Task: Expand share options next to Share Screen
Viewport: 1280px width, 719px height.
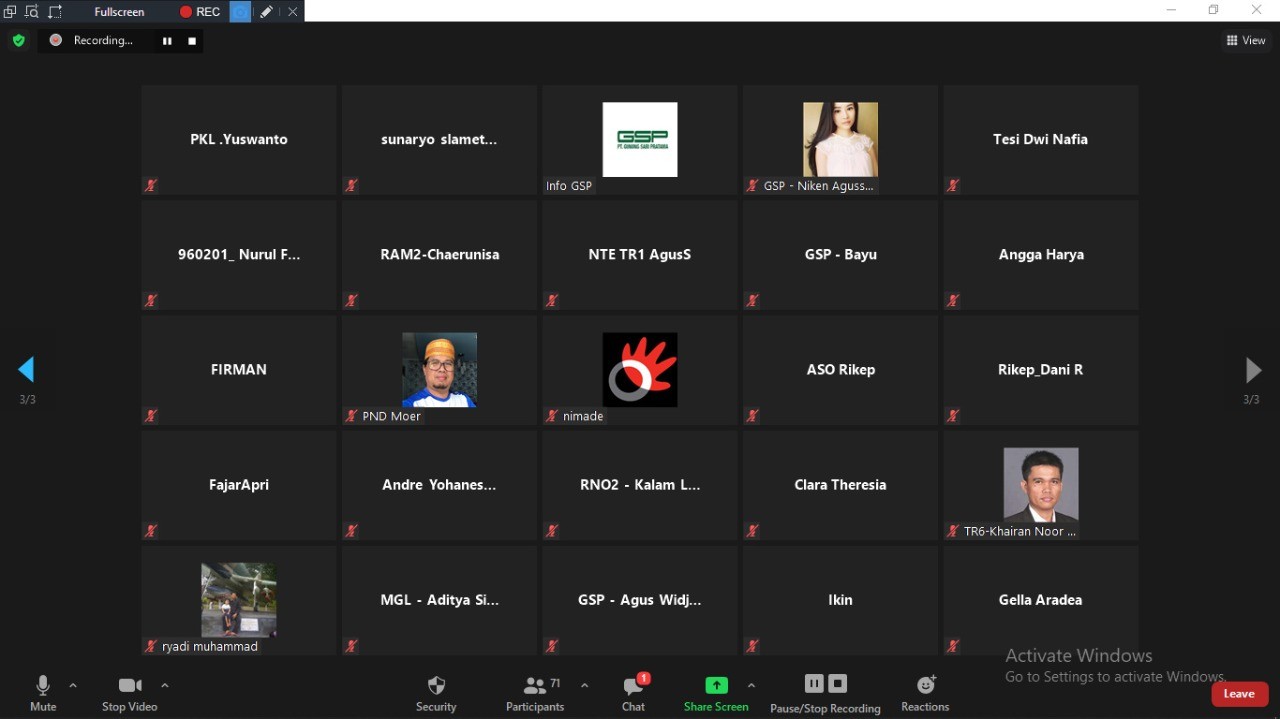Action: (751, 685)
